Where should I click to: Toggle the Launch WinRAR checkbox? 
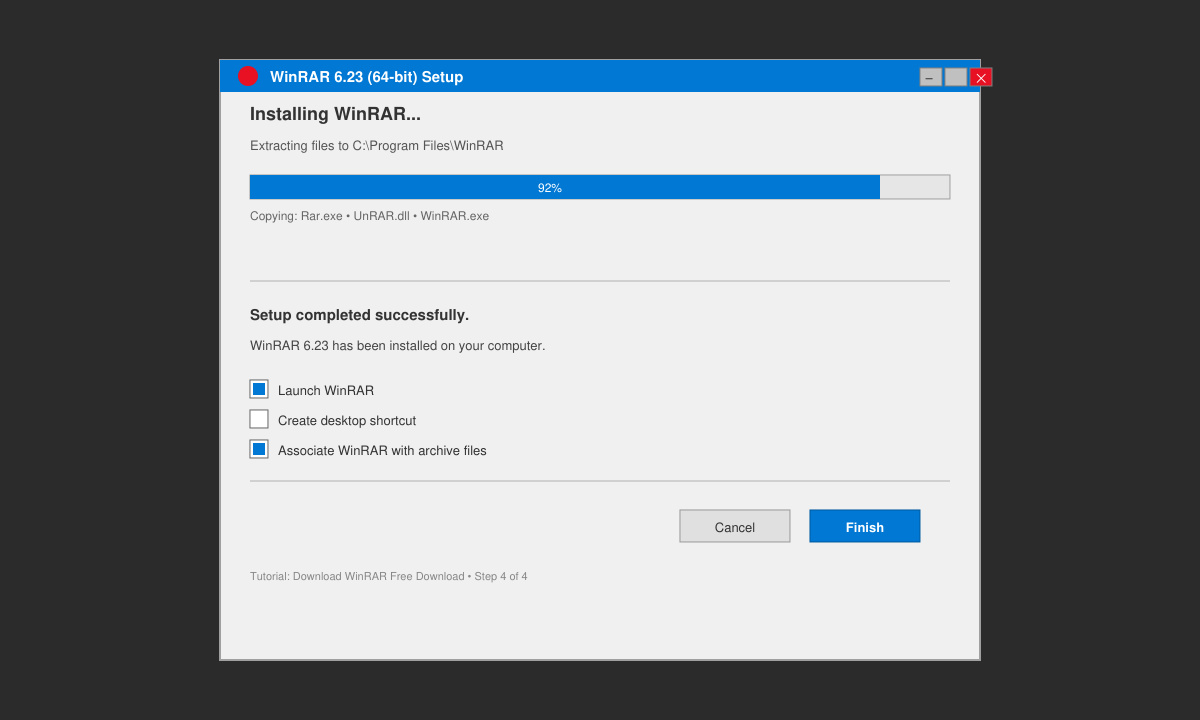coord(259,389)
